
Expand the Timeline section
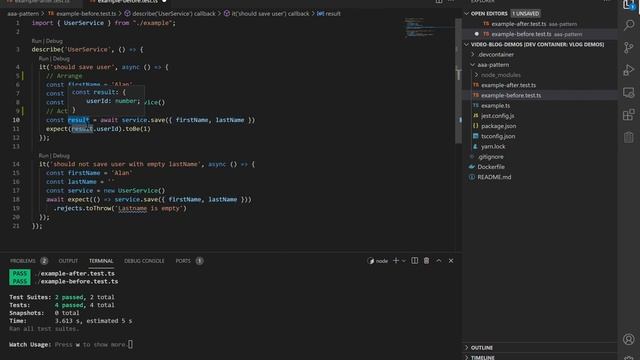(467, 357)
